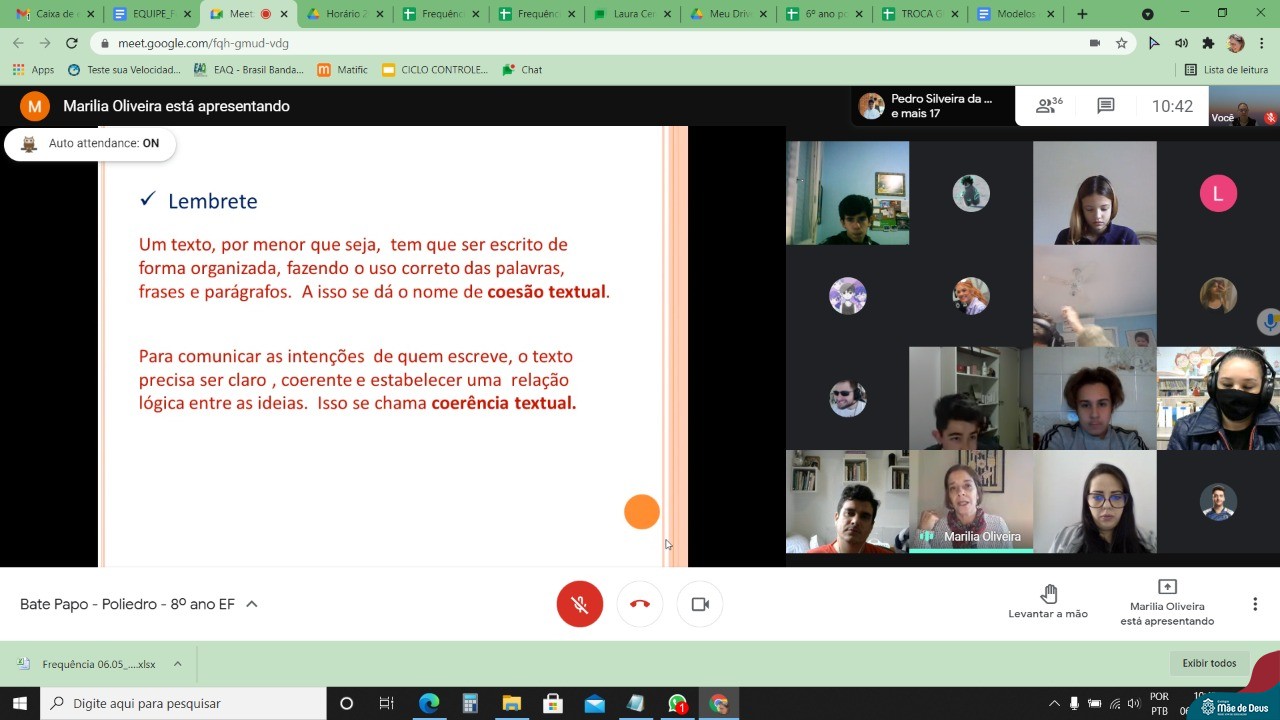The height and width of the screenshot is (720, 1280).
Task: Open the three-dot more options menu
Action: click(1255, 604)
